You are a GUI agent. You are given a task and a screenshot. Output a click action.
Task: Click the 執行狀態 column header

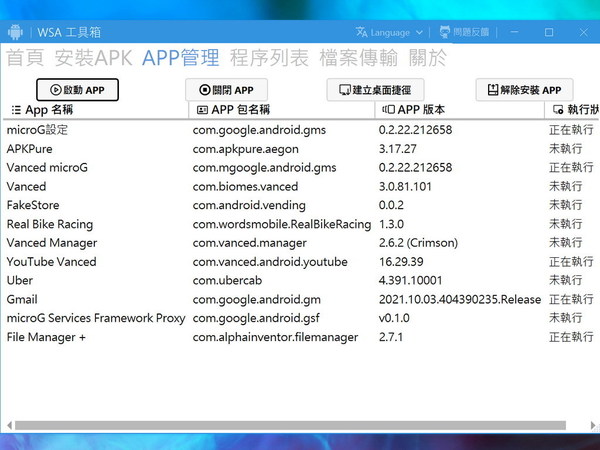(572, 110)
